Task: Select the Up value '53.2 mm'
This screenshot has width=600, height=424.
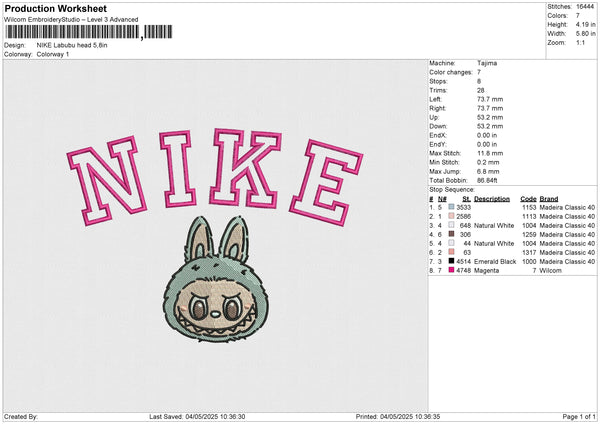Action: 490,117
